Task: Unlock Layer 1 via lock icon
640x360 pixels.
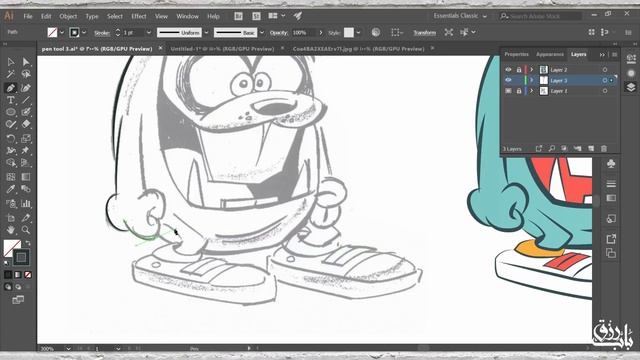Action: tap(519, 91)
